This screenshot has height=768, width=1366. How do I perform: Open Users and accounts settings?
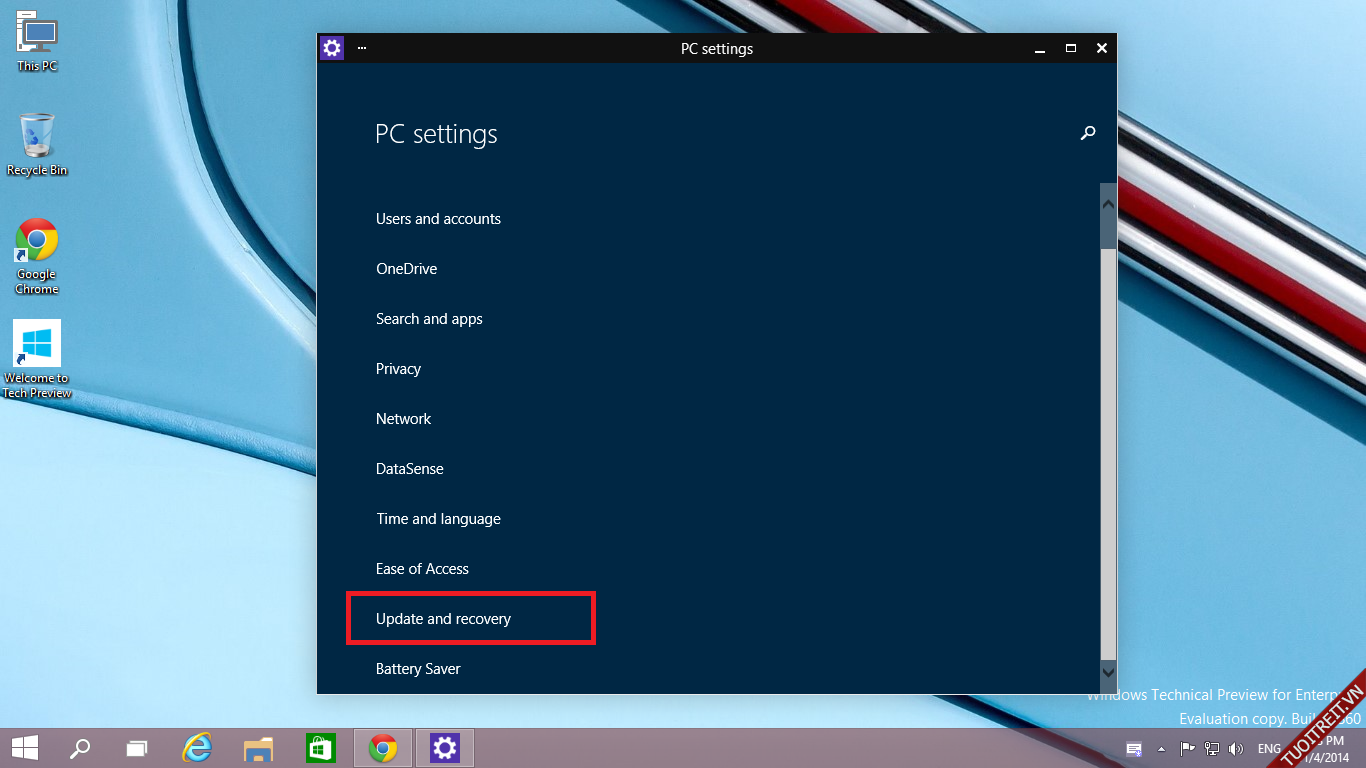438,219
